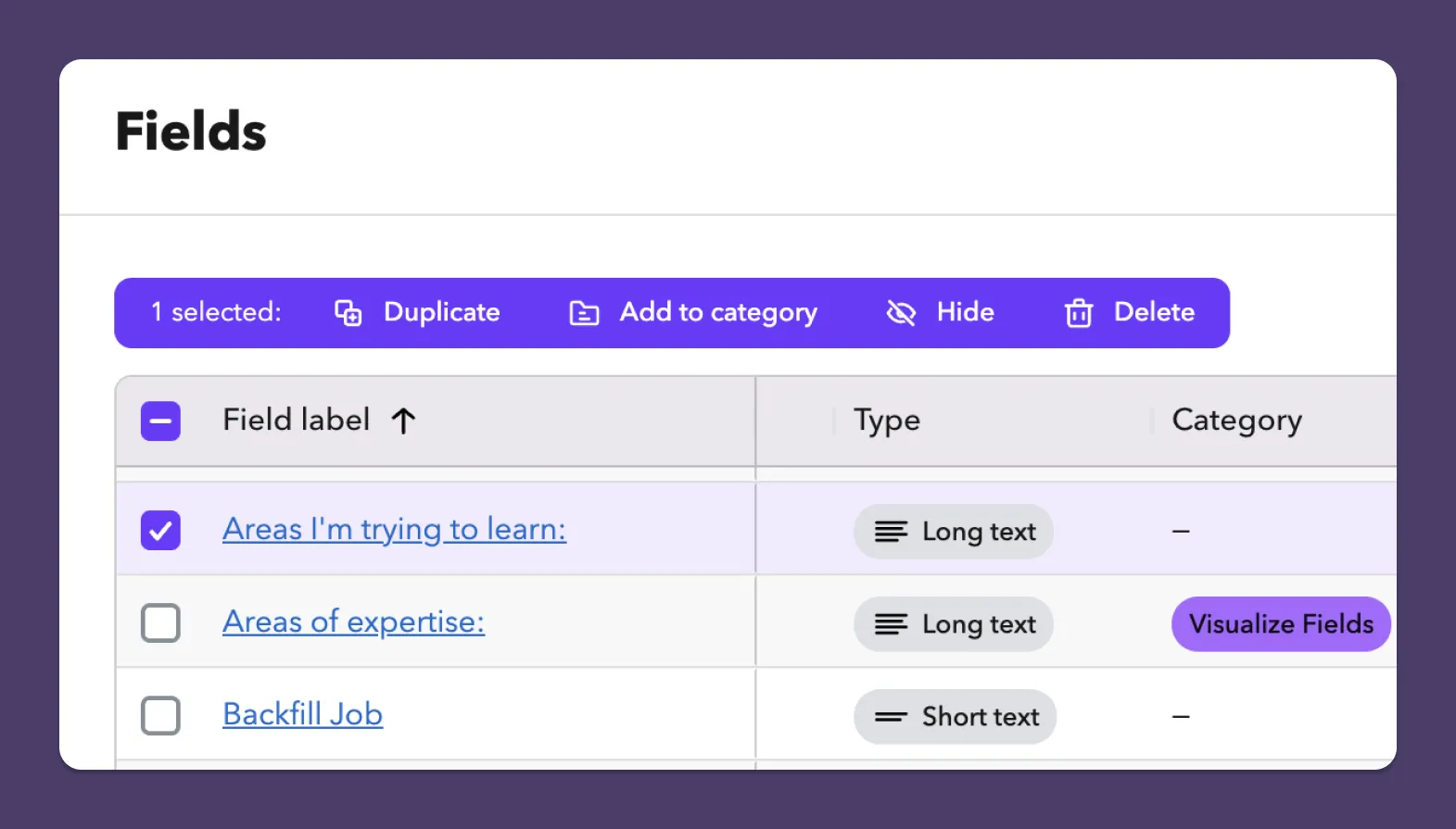Click the Add to category folder icon
Image resolution: width=1456 pixels, height=829 pixels.
pos(584,313)
